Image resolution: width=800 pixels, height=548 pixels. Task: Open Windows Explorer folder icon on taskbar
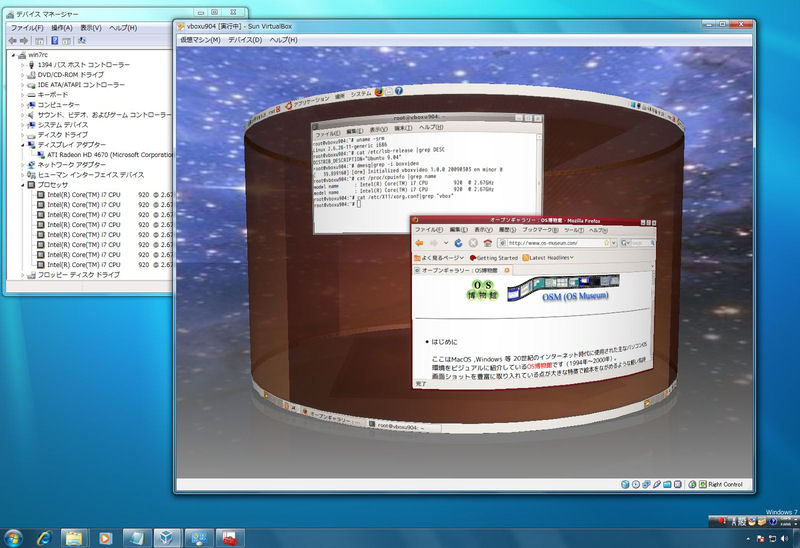(74, 538)
